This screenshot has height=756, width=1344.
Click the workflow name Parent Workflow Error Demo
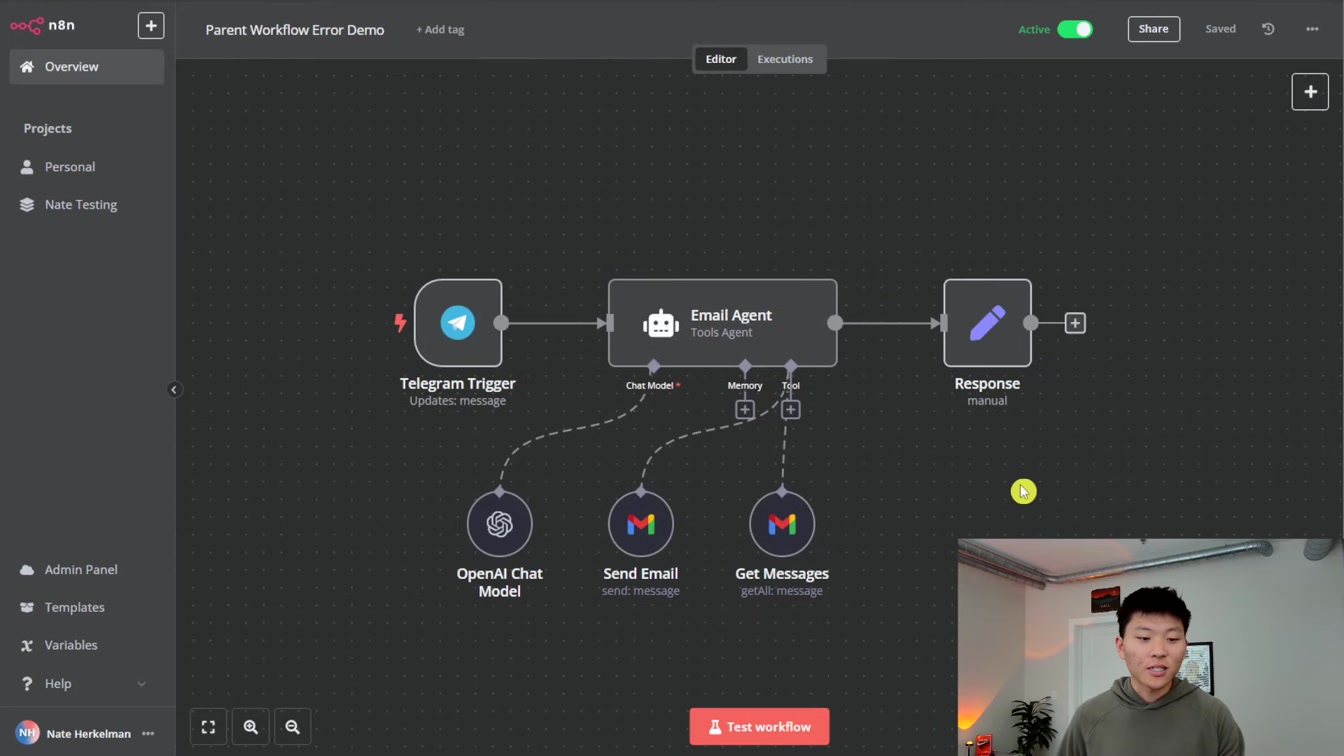[x=295, y=30]
